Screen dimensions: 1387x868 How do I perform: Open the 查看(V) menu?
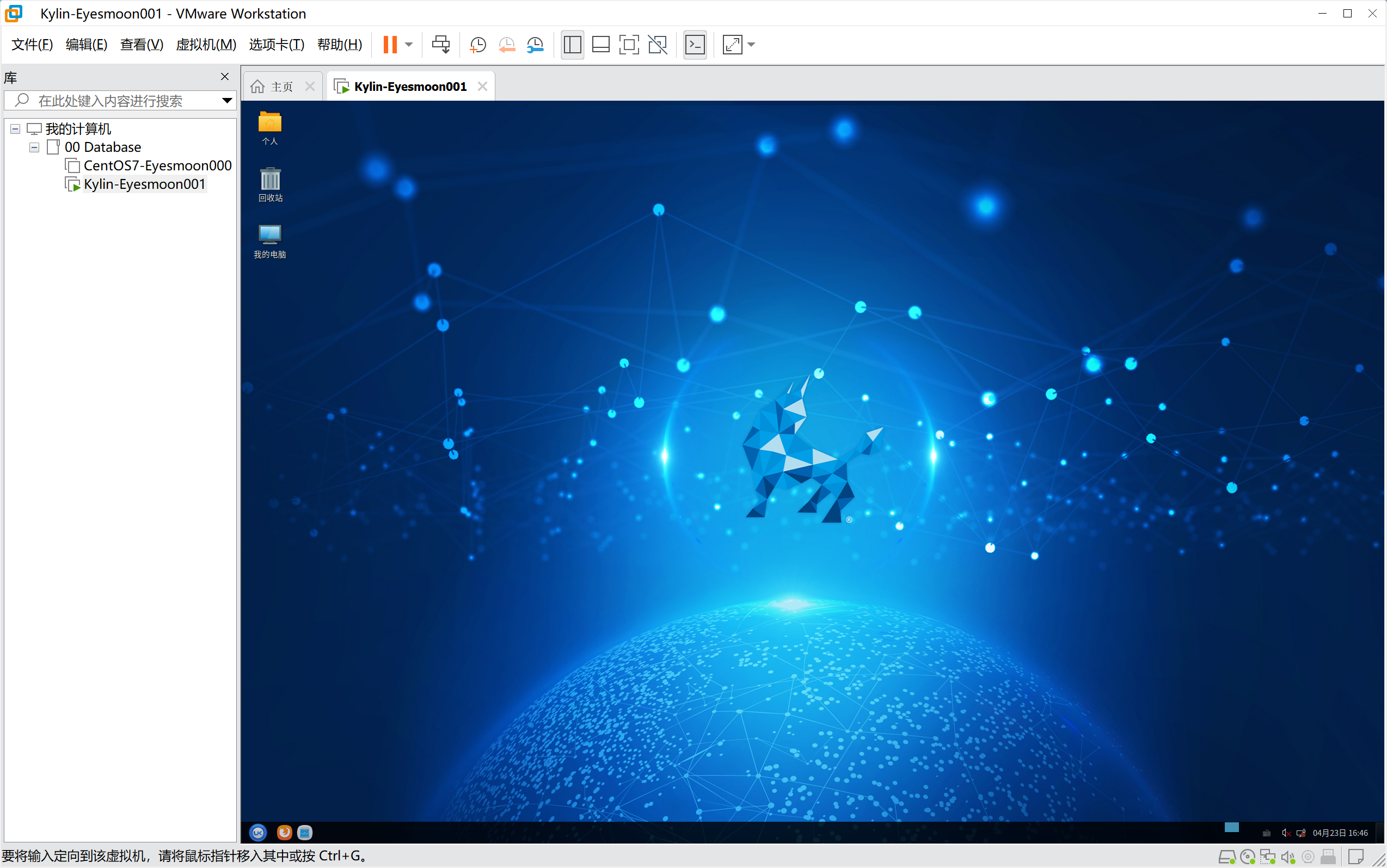(142, 45)
